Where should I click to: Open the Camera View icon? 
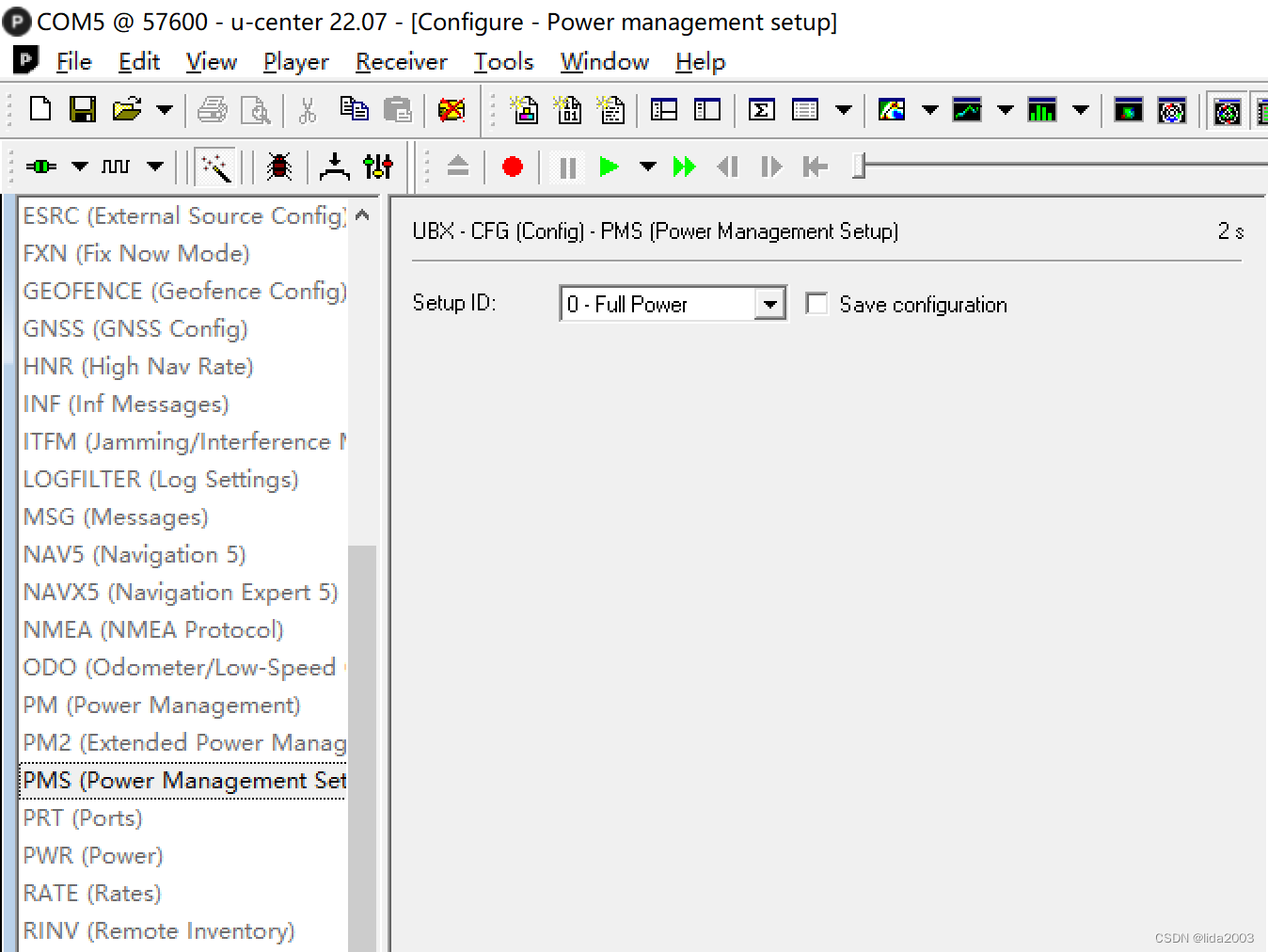click(x=1129, y=110)
